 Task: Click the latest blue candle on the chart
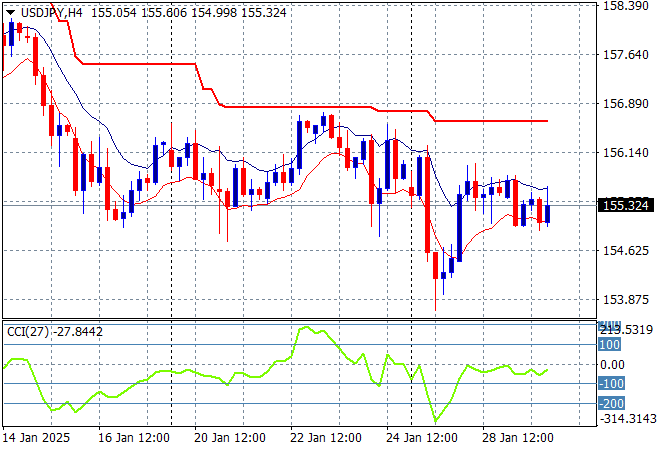pos(547,213)
